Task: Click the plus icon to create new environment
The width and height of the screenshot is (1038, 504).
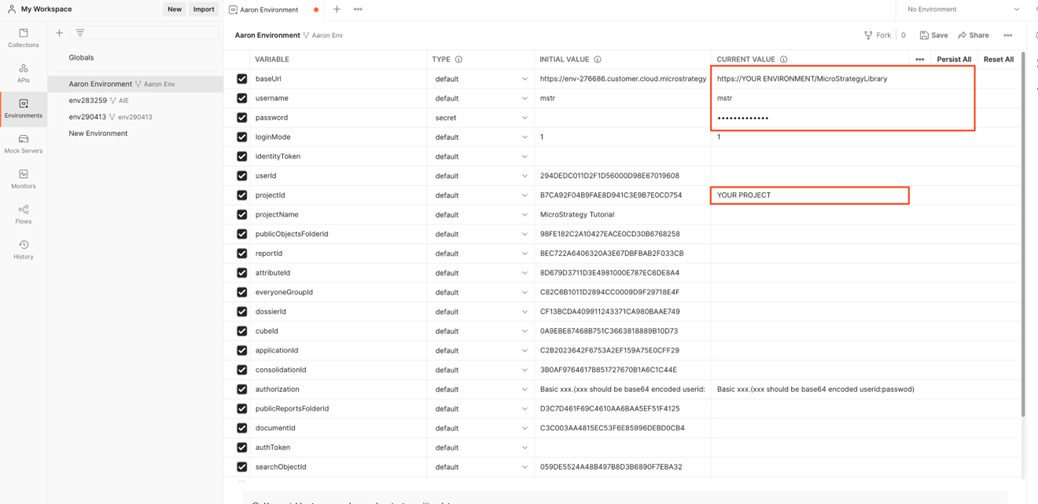Action: click(60, 33)
